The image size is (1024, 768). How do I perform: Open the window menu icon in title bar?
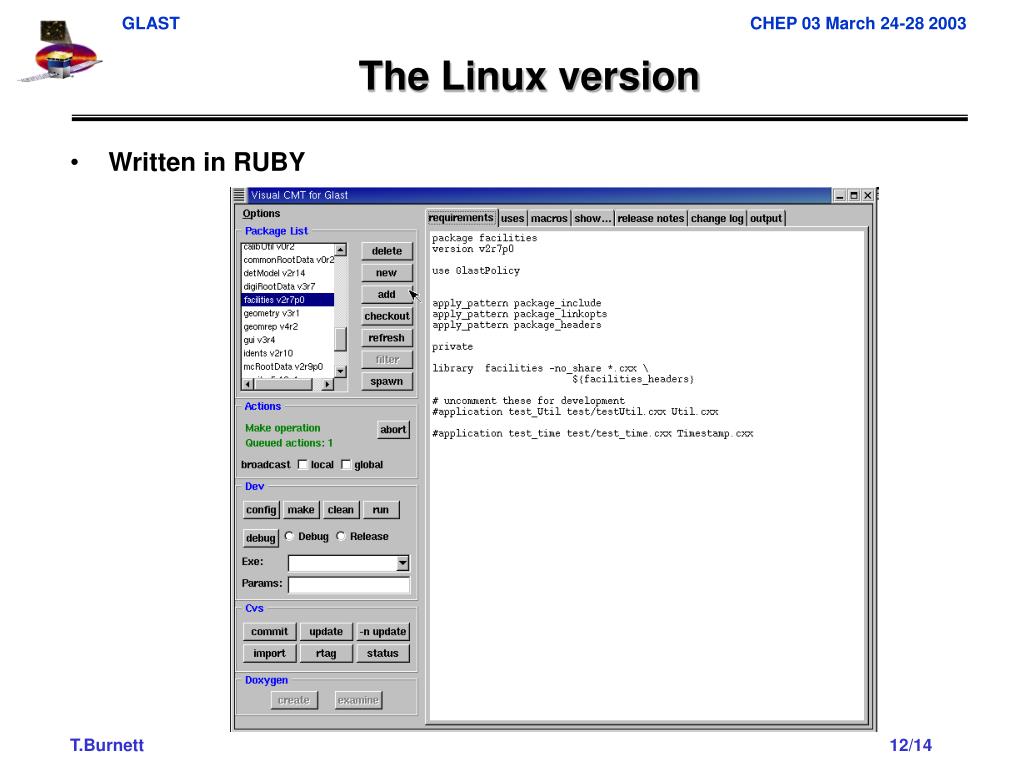[239, 195]
